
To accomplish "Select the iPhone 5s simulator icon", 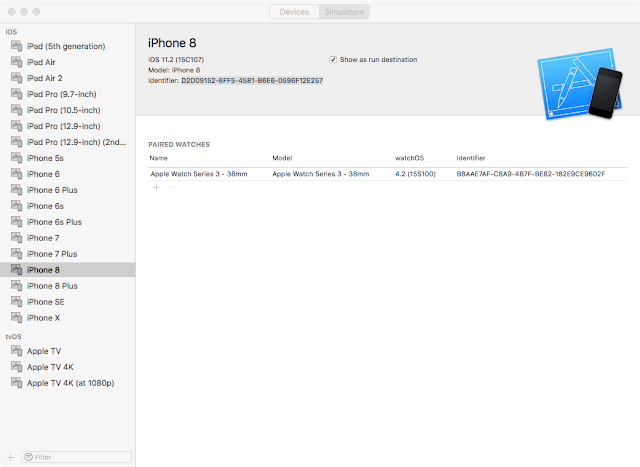I will pyautogui.click(x=16, y=158).
